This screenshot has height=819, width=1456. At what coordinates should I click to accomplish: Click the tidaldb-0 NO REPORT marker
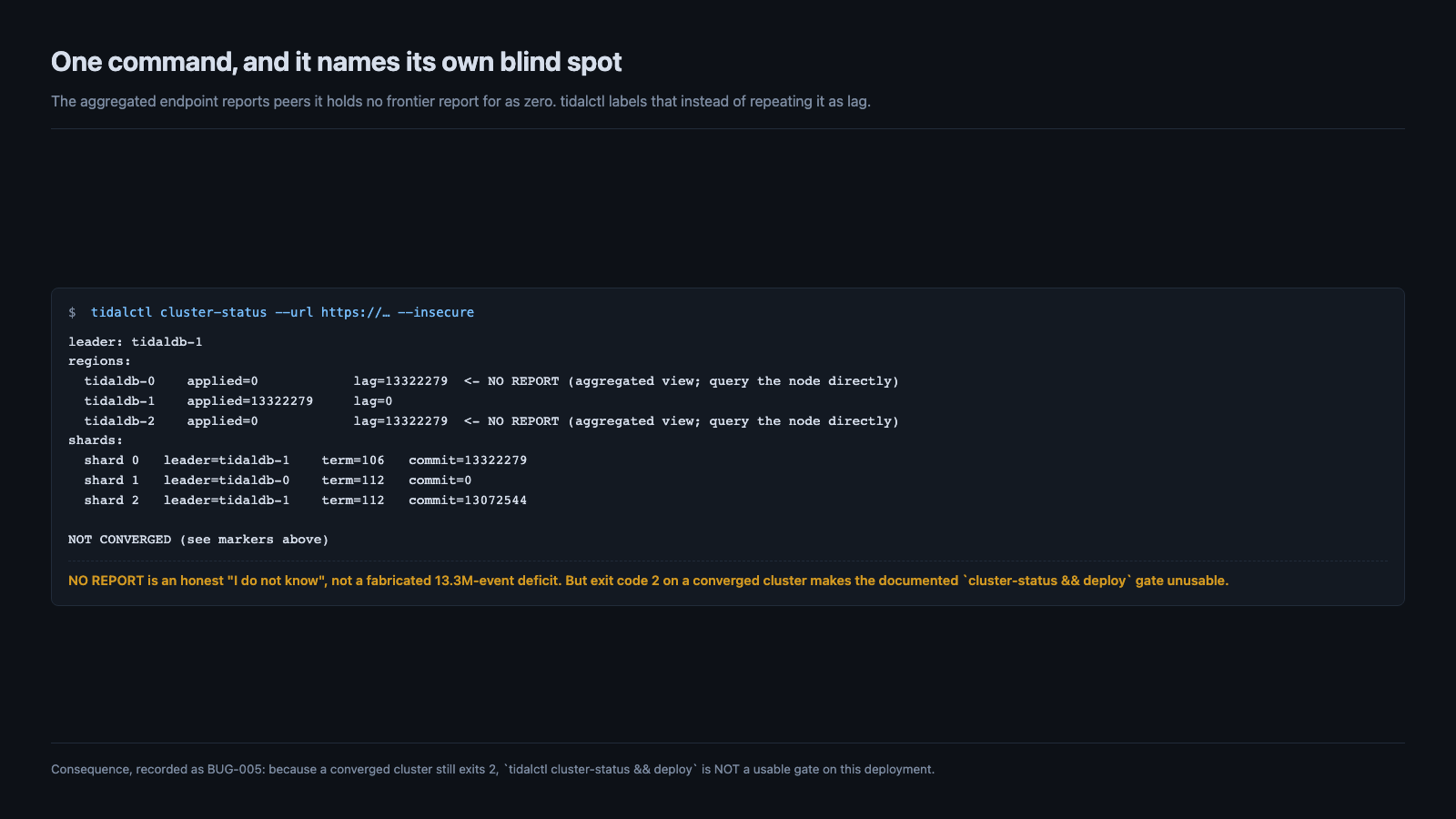coord(682,381)
